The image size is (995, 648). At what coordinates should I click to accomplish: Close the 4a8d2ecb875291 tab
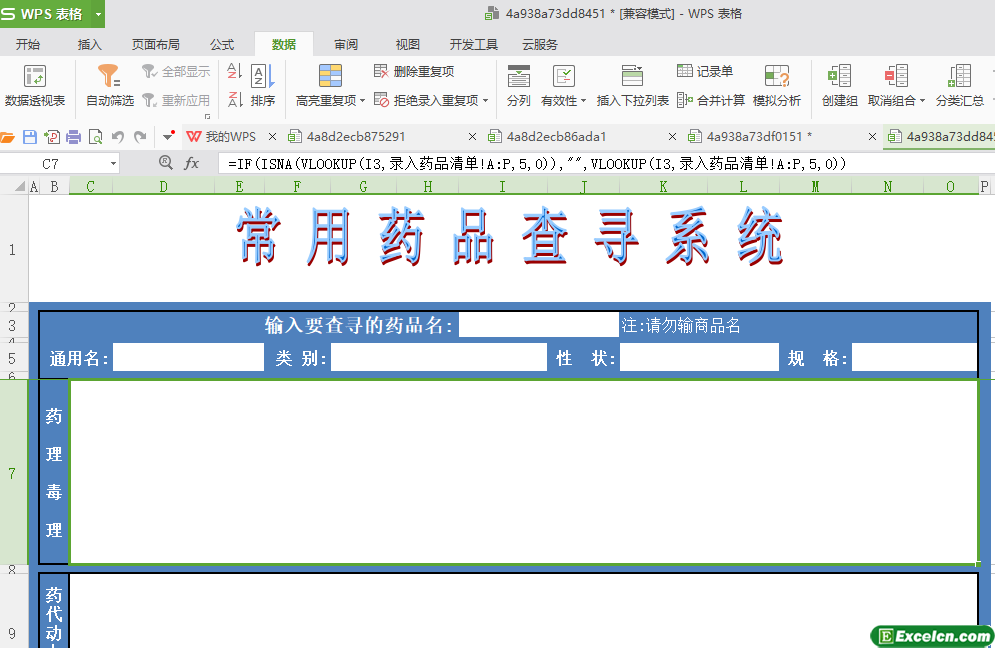[472, 136]
